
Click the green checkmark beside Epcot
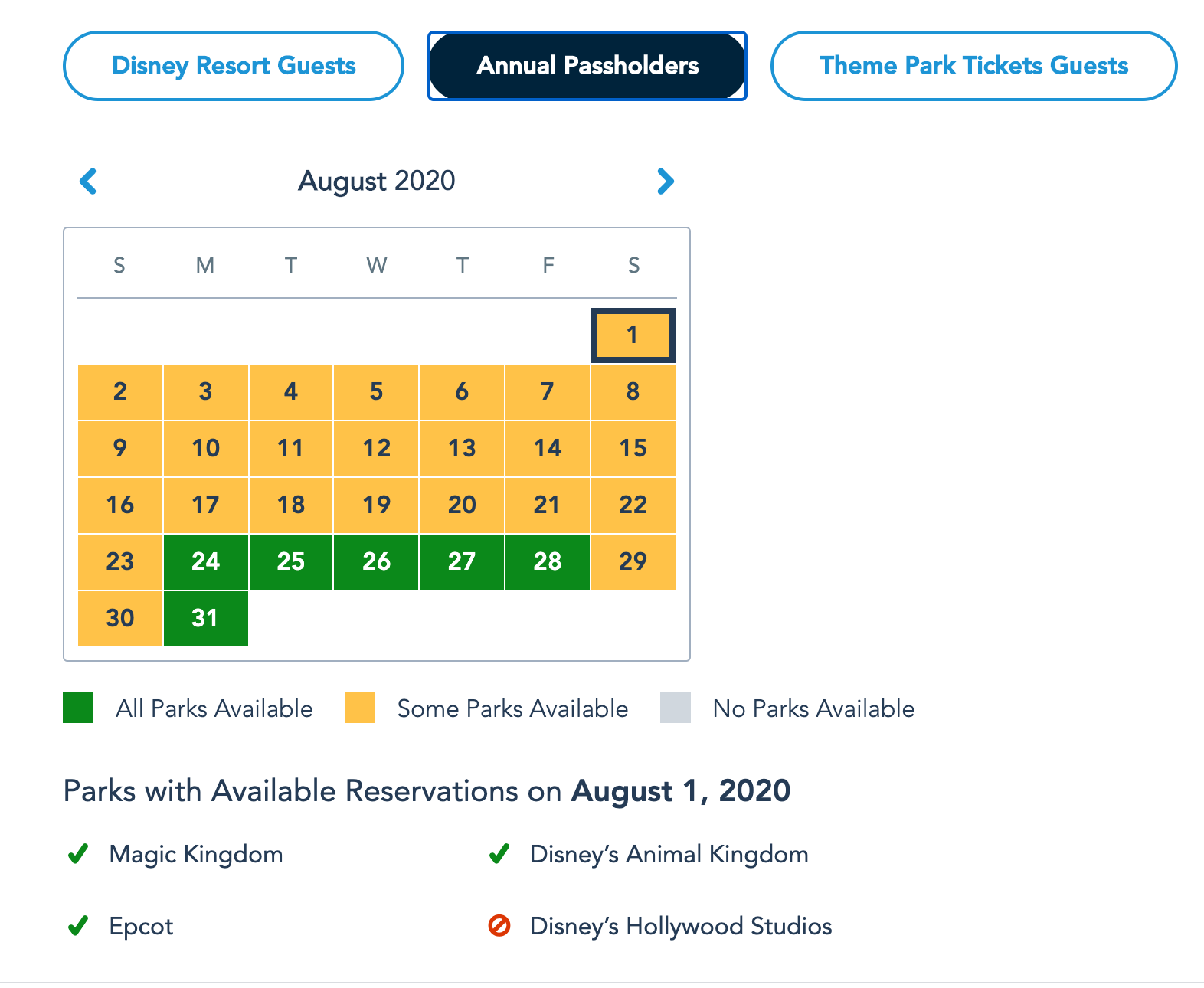click(78, 926)
